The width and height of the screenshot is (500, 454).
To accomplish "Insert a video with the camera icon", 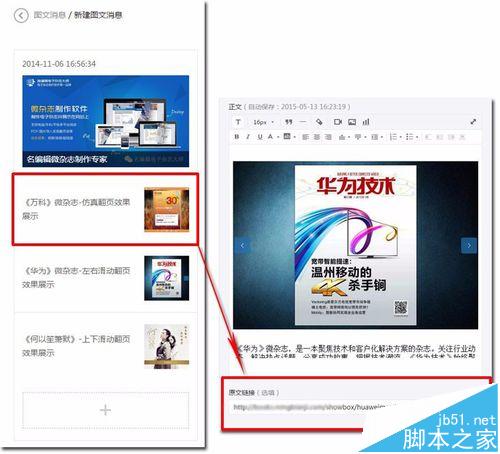I will (x=338, y=122).
